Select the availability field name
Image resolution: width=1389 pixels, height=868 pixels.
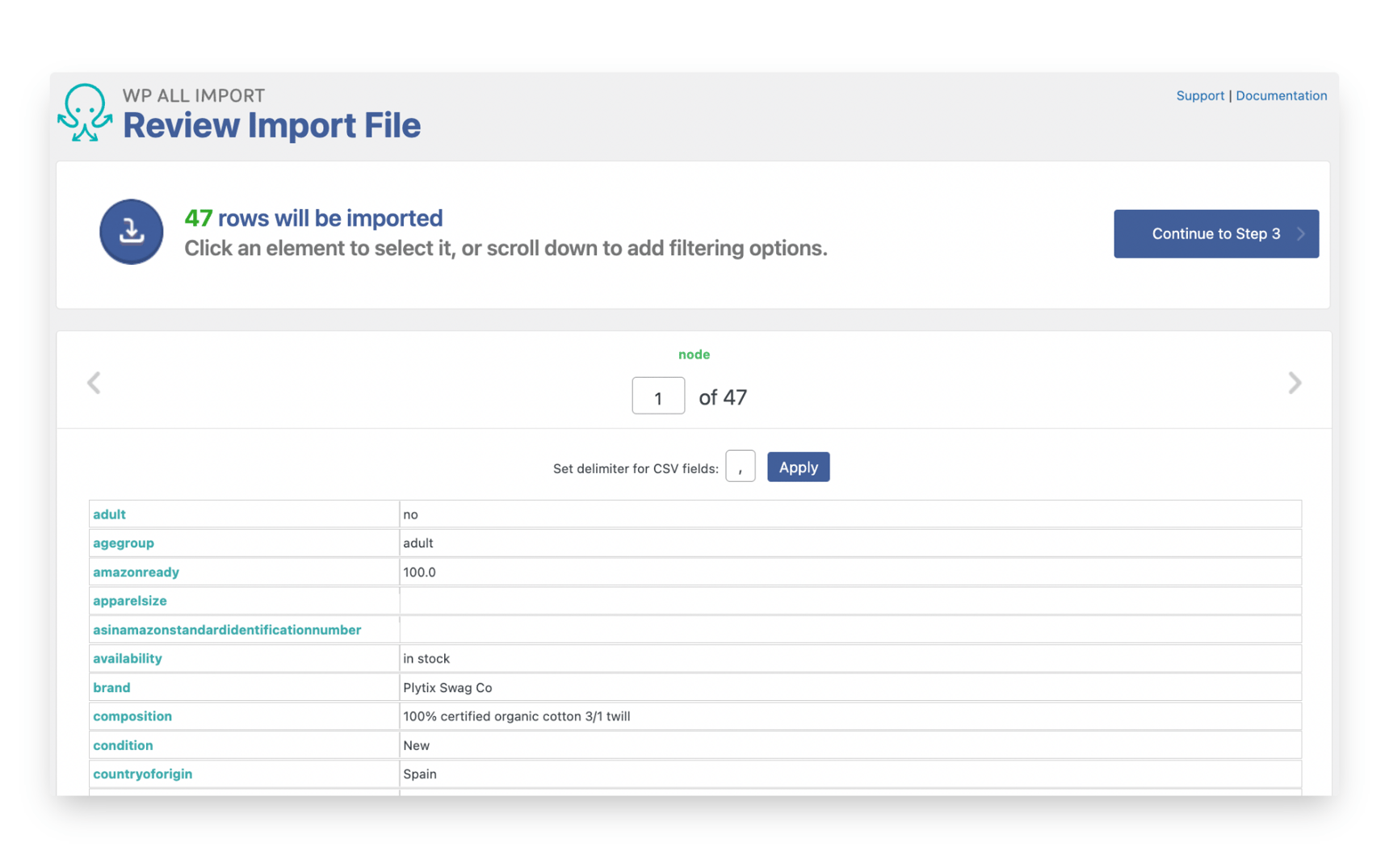pos(127,658)
